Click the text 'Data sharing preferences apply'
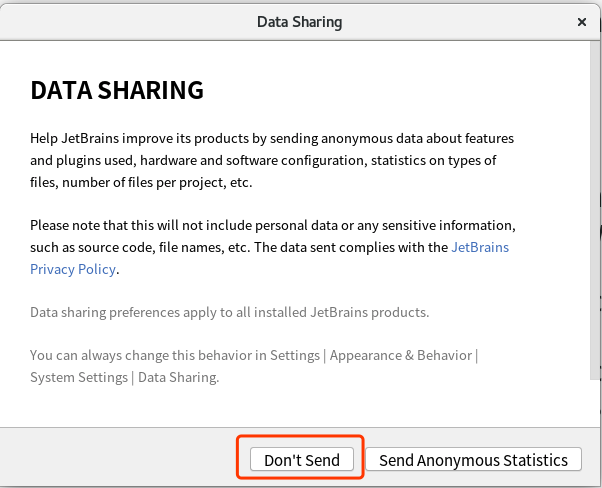The height and width of the screenshot is (488, 602). click(x=230, y=313)
